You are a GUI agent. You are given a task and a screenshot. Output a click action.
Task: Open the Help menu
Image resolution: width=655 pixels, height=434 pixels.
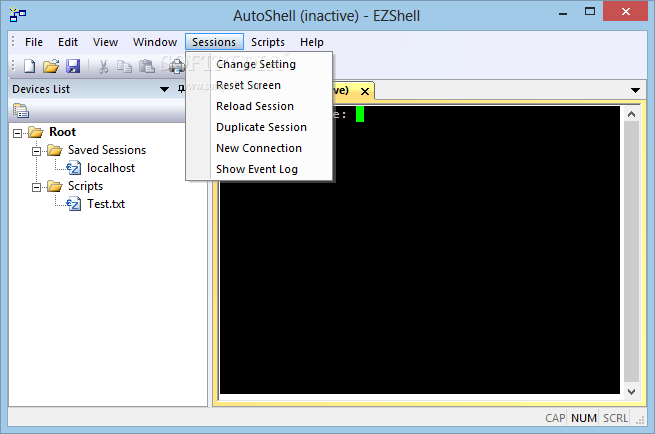click(312, 42)
